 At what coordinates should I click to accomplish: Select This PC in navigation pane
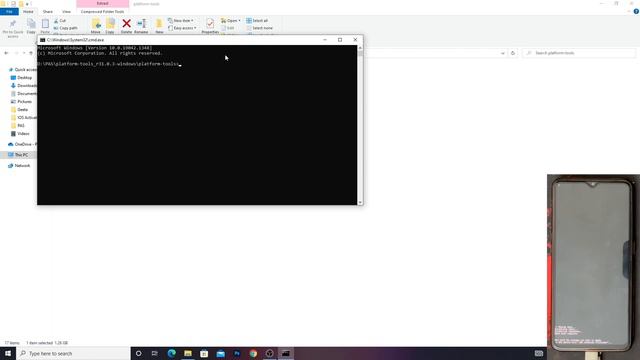click(x=18, y=155)
